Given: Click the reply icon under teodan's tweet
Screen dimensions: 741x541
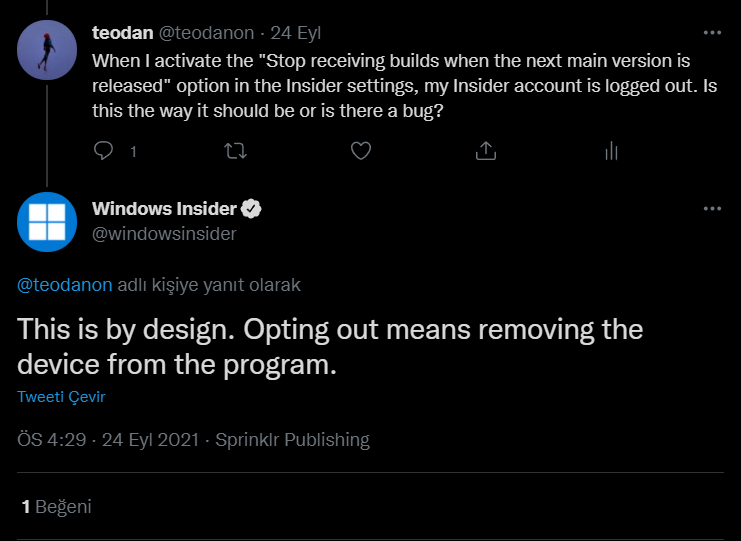Looking at the screenshot, I should (x=105, y=151).
